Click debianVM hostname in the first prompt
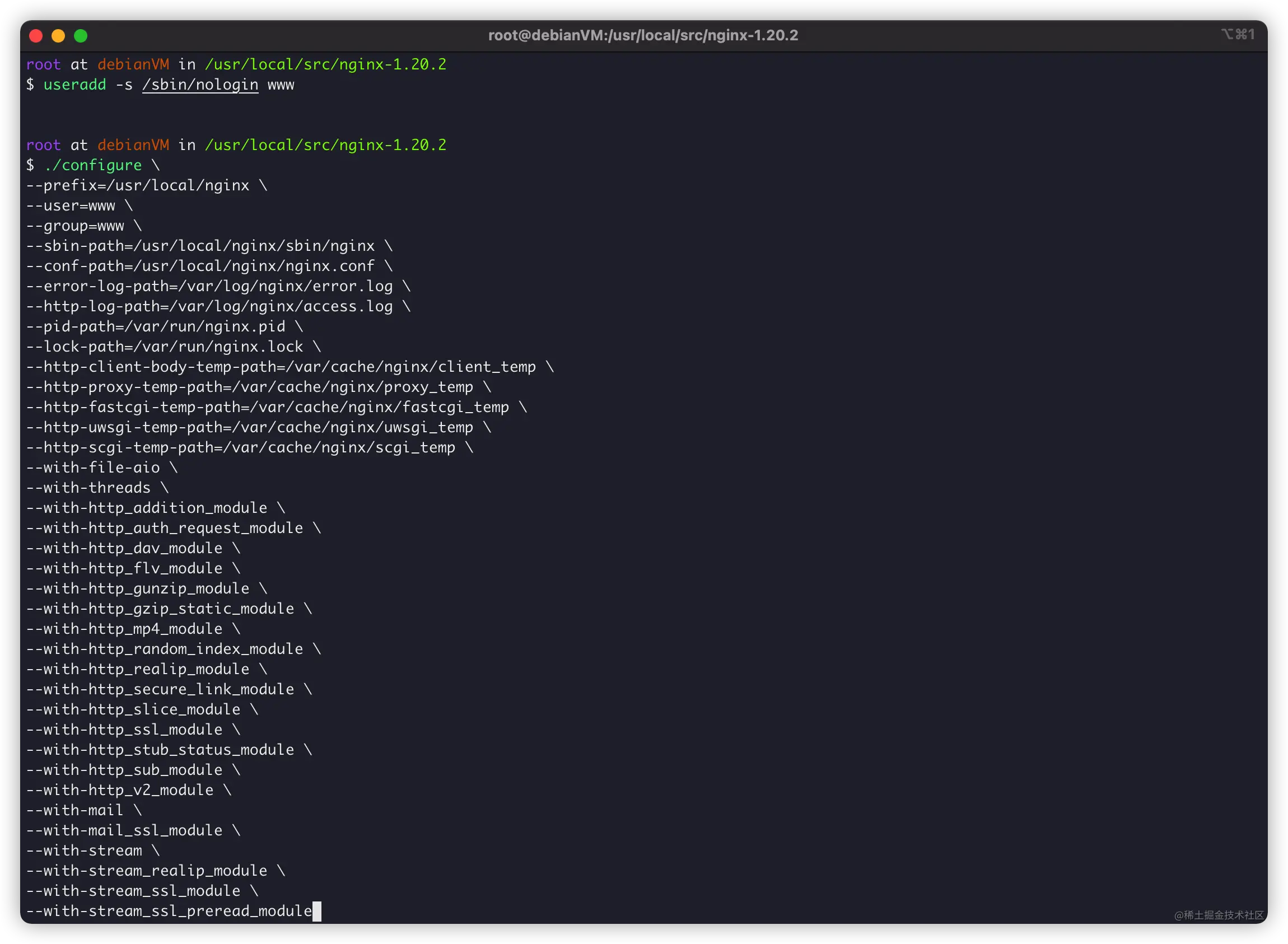 pyautogui.click(x=133, y=64)
